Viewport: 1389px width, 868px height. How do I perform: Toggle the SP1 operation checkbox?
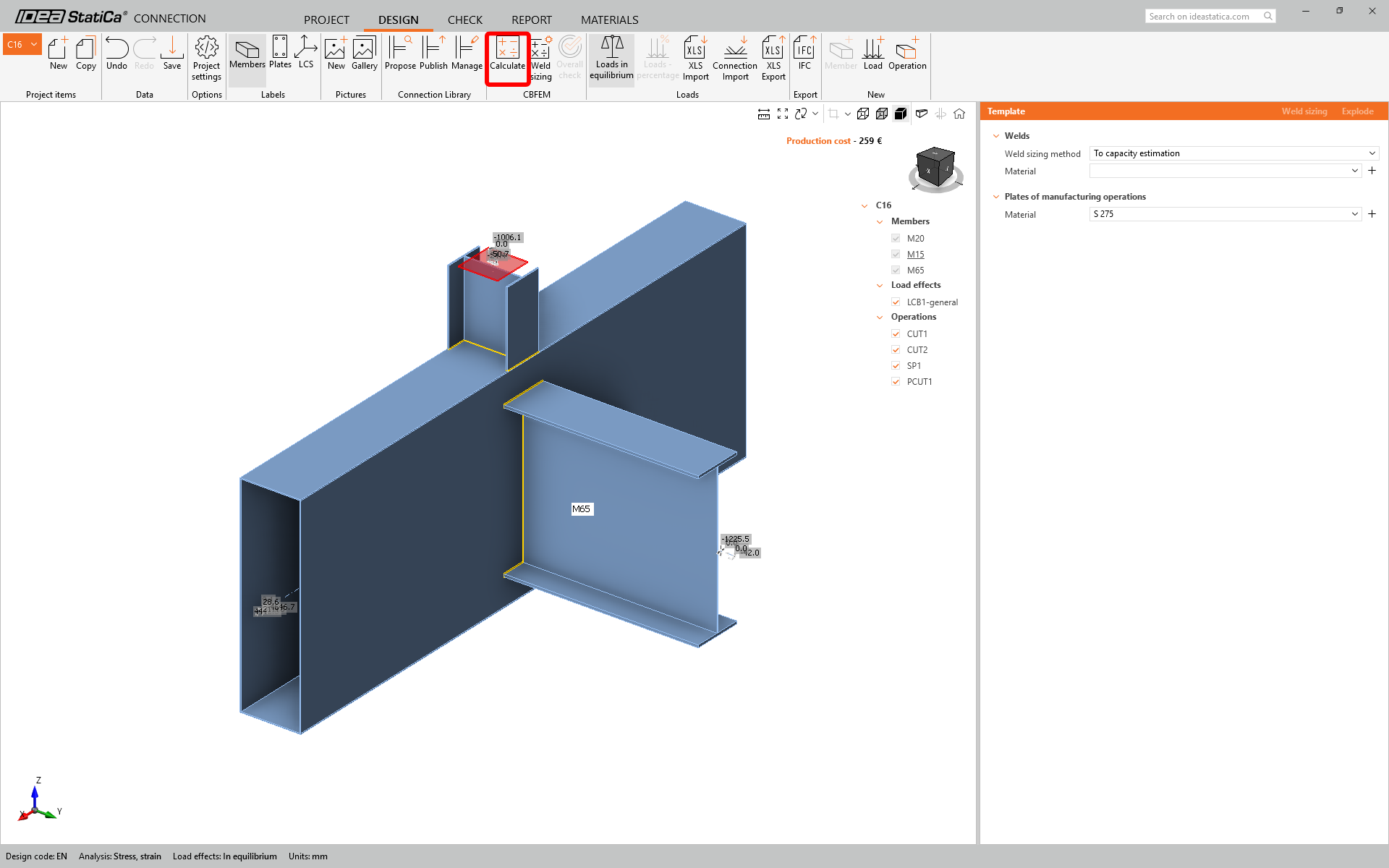pos(896,366)
